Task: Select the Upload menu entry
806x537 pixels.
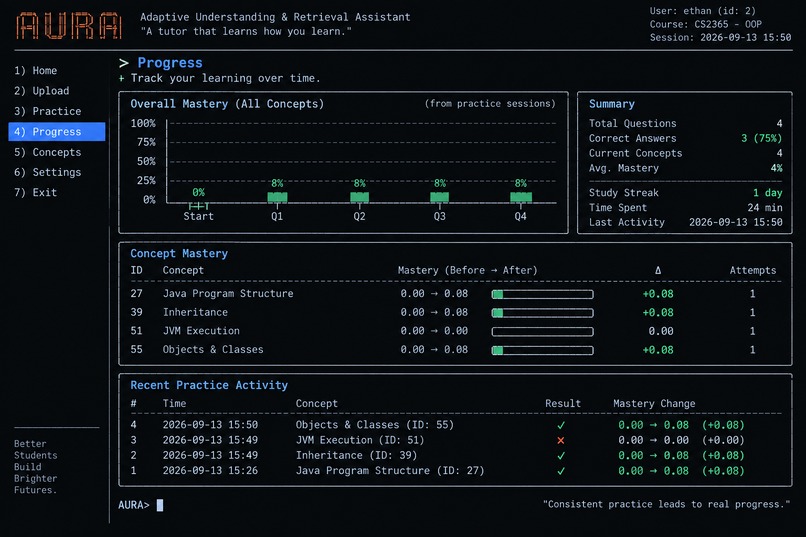Action: point(42,90)
